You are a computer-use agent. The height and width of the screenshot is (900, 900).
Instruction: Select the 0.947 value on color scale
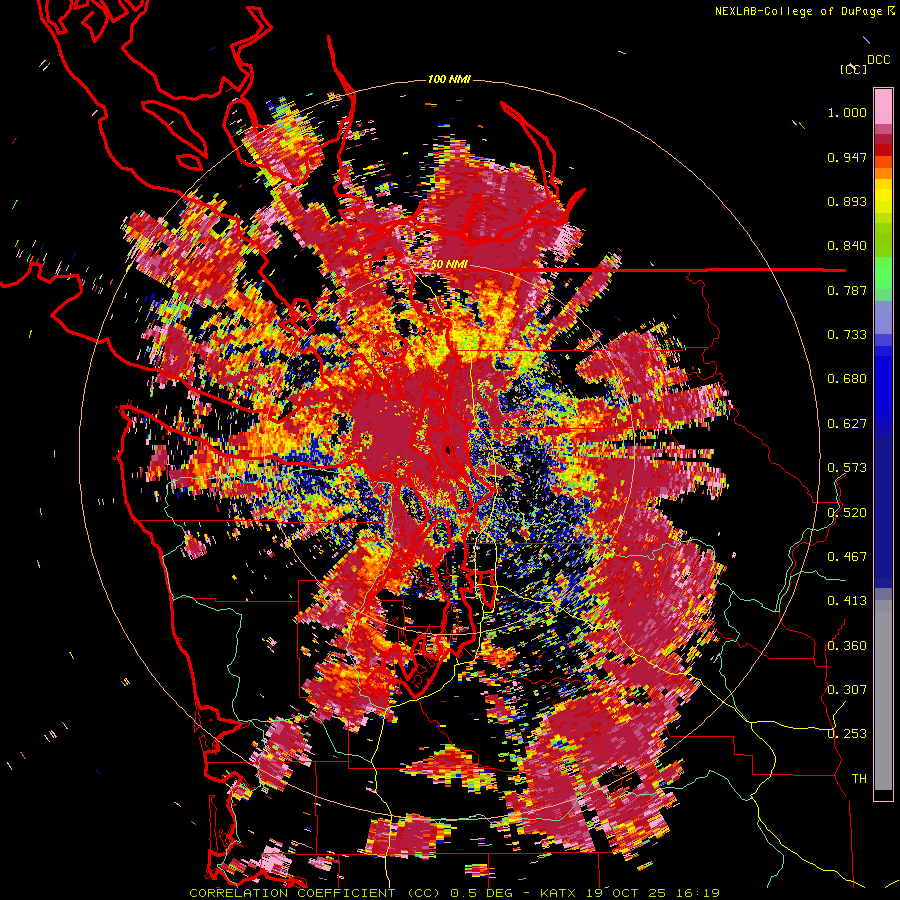[x=847, y=157]
